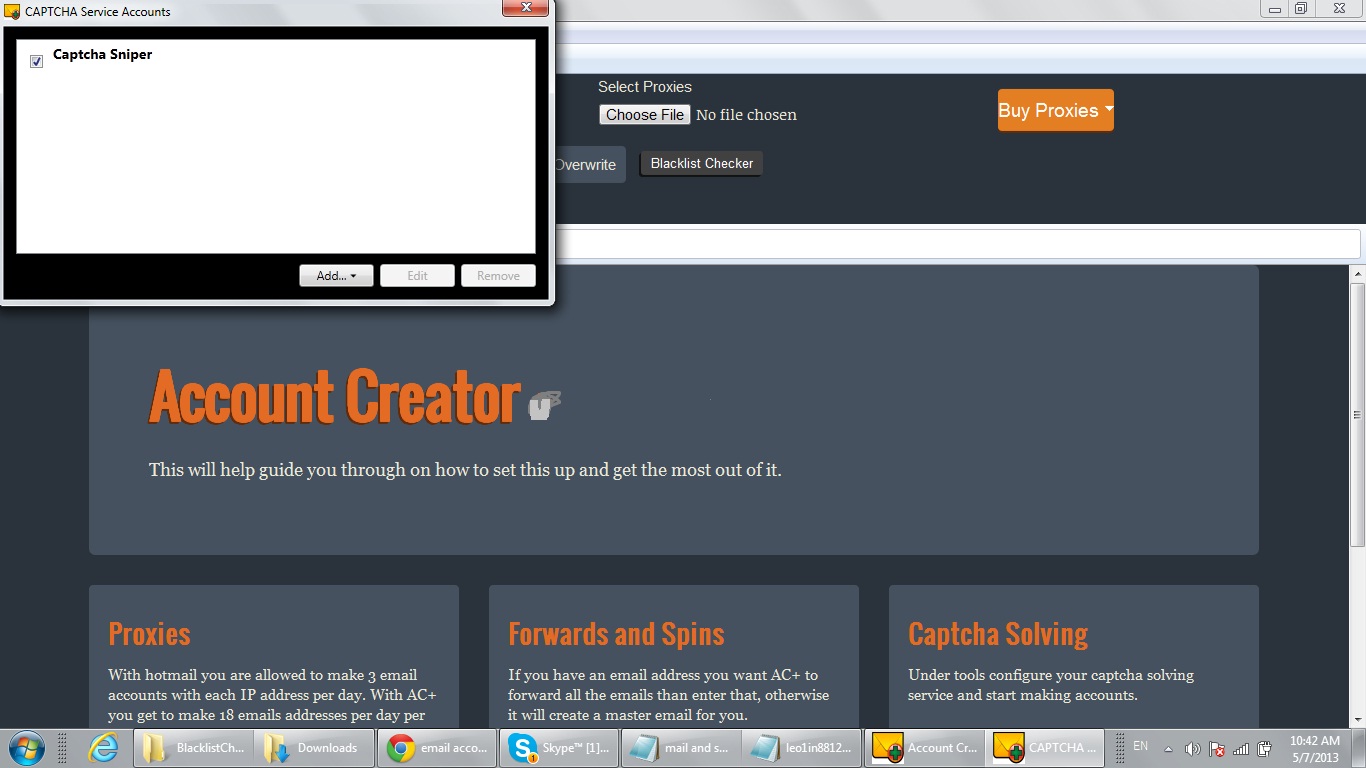
Task: Click the Overwrite toggle button
Action: coord(590,165)
